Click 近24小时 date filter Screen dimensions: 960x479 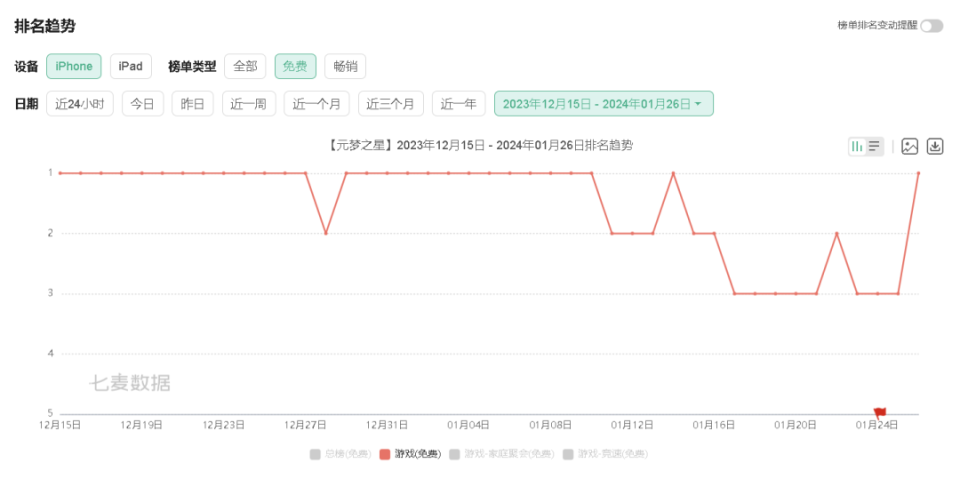coord(80,104)
